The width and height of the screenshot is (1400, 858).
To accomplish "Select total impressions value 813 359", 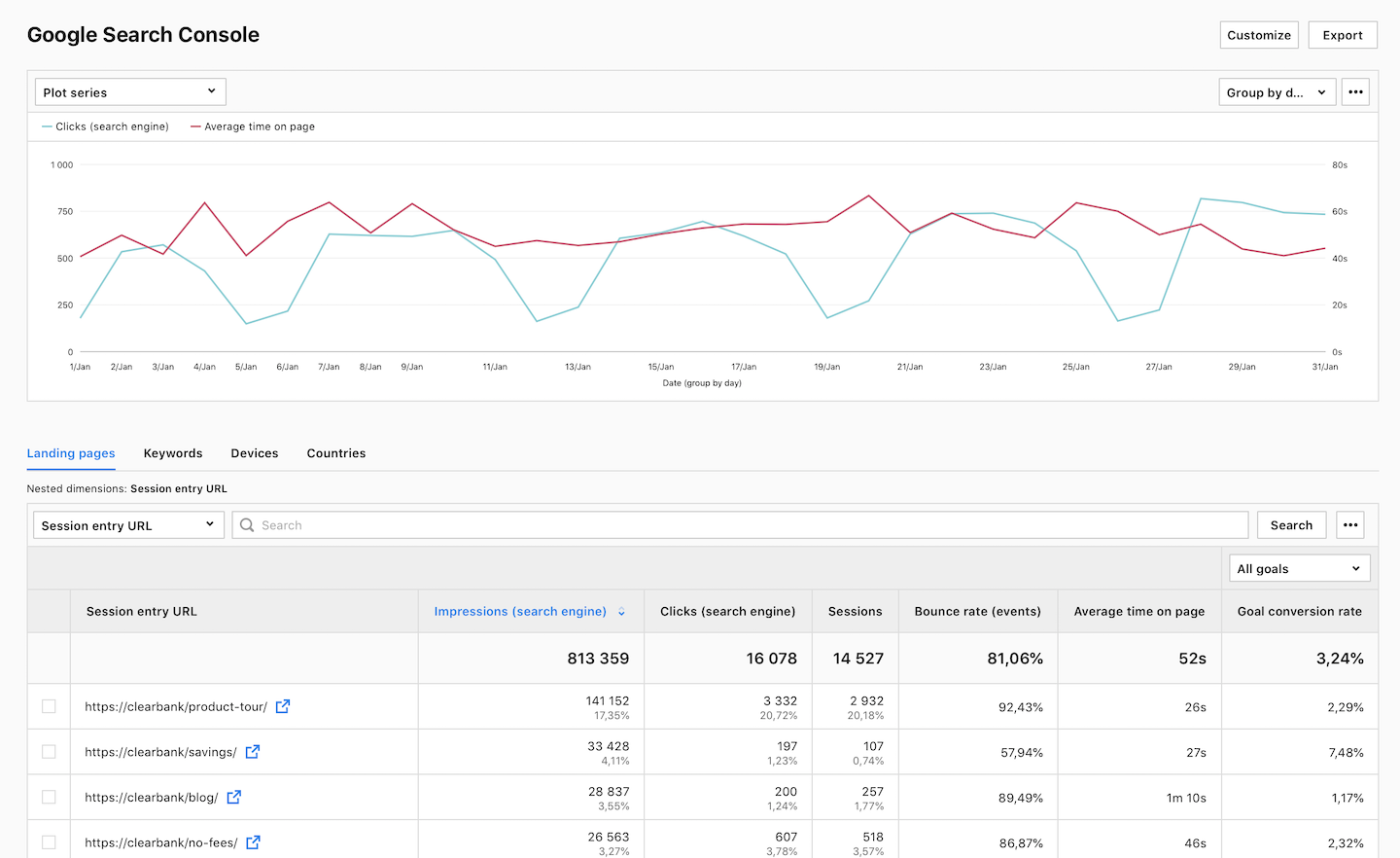I will [x=598, y=659].
